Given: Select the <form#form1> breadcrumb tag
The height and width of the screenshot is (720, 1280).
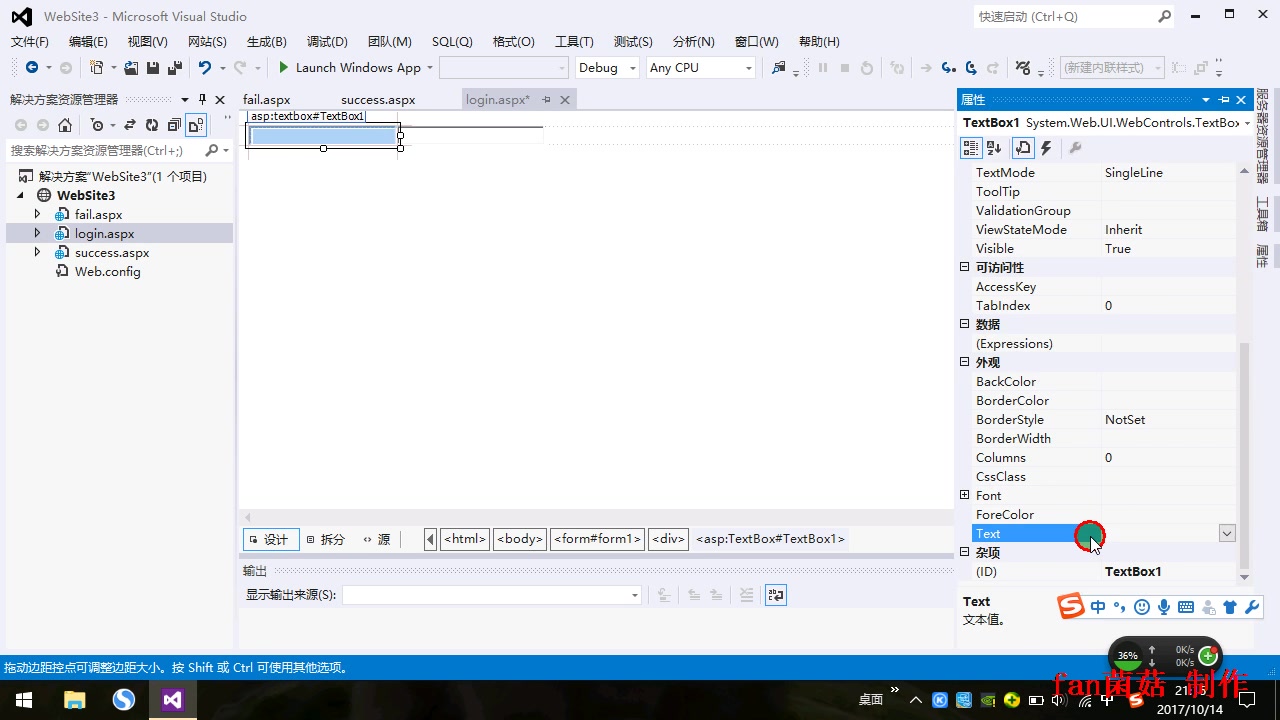Looking at the screenshot, I should click(x=597, y=539).
